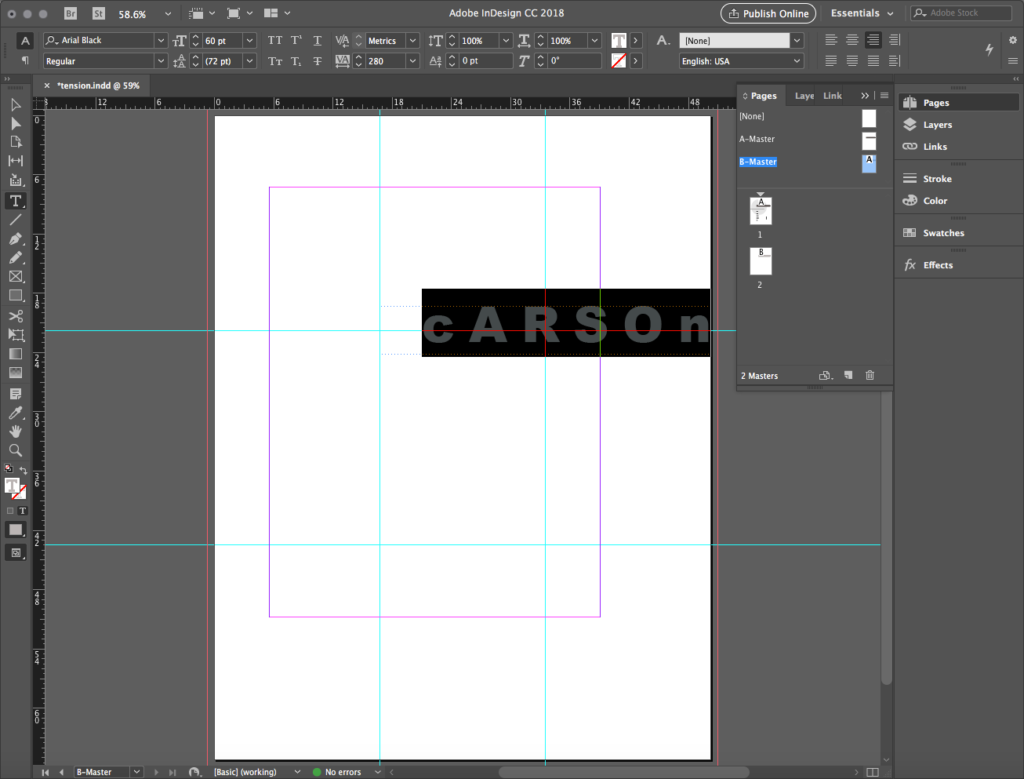The width and height of the screenshot is (1024, 779).
Task: Click the Rectangle Frame tool
Action: click(x=16, y=277)
